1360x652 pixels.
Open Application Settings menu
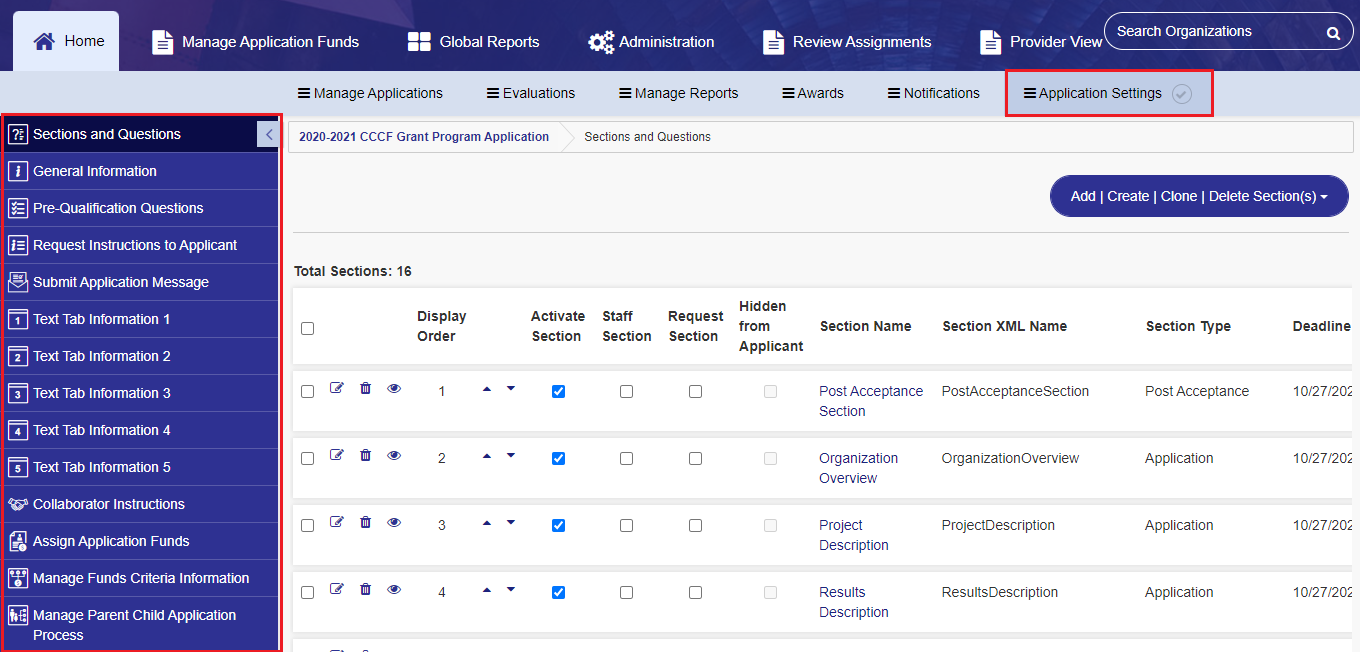1100,93
